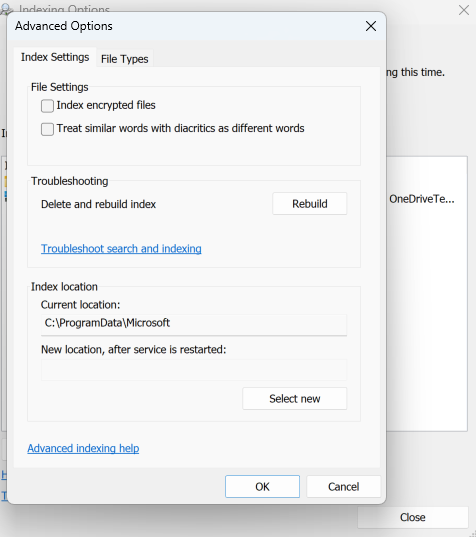Open Troubleshoot search and indexing link
The image size is (476, 537).
[121, 249]
